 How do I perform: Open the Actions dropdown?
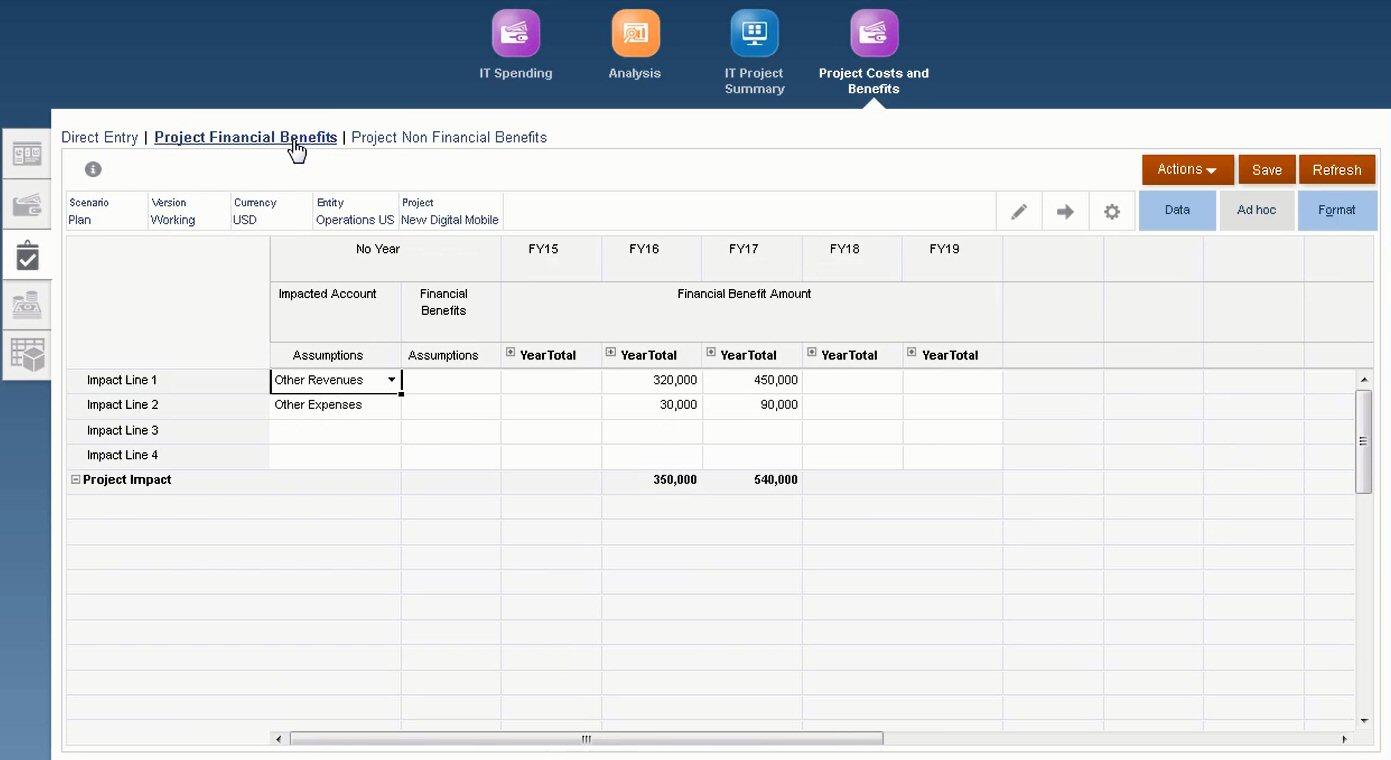click(x=1186, y=169)
